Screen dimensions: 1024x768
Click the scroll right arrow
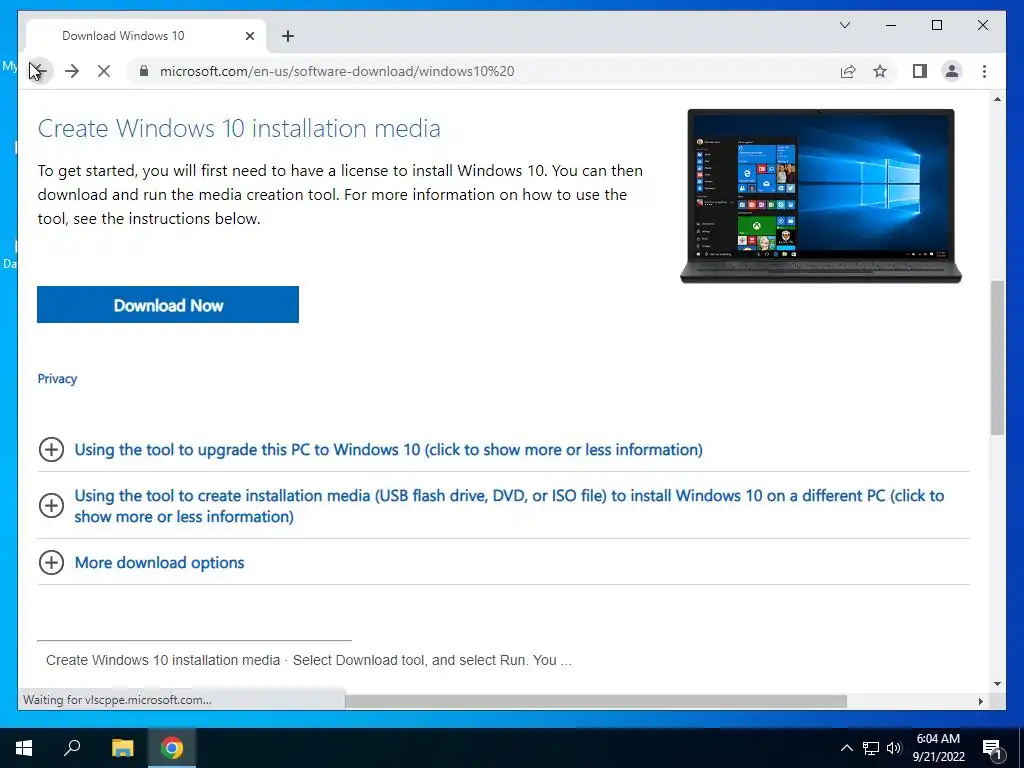pos(980,701)
